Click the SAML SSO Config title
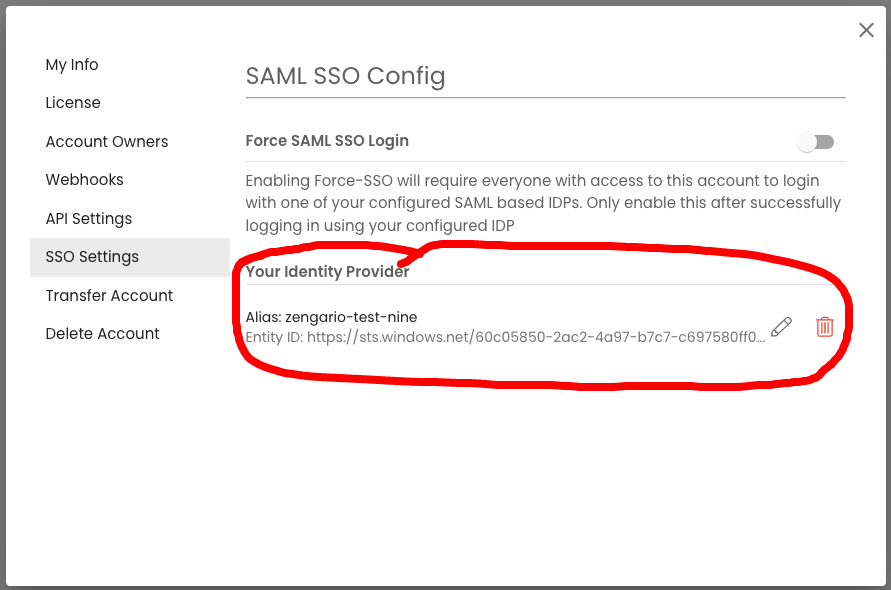Viewport: 891px width, 590px height. click(345, 76)
